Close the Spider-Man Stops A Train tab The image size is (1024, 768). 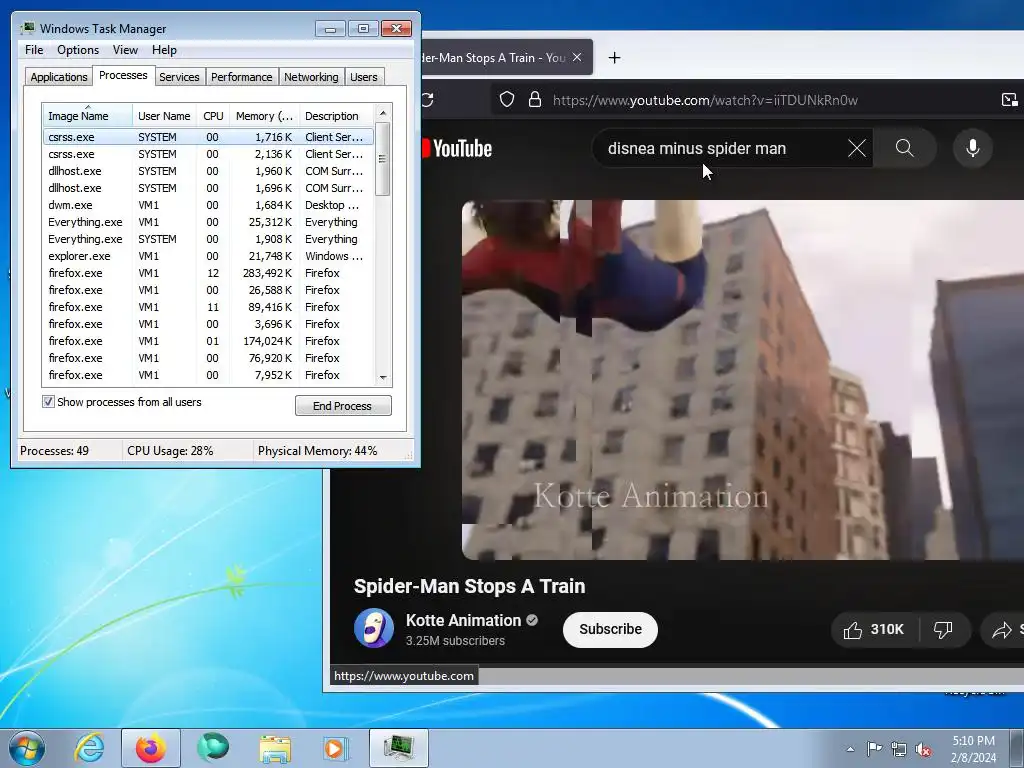tap(577, 57)
